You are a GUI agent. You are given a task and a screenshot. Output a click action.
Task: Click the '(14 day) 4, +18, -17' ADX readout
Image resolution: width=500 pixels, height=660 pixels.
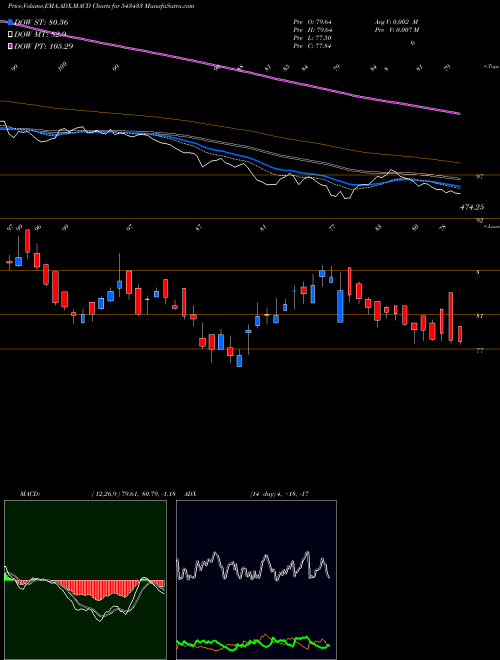coord(279,494)
